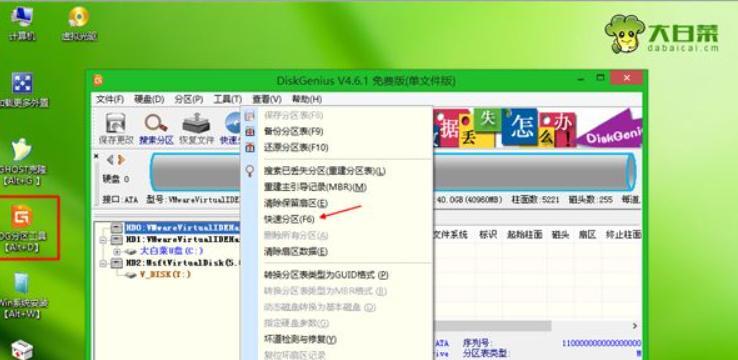Go to next disk with orange right arrow

(121, 160)
